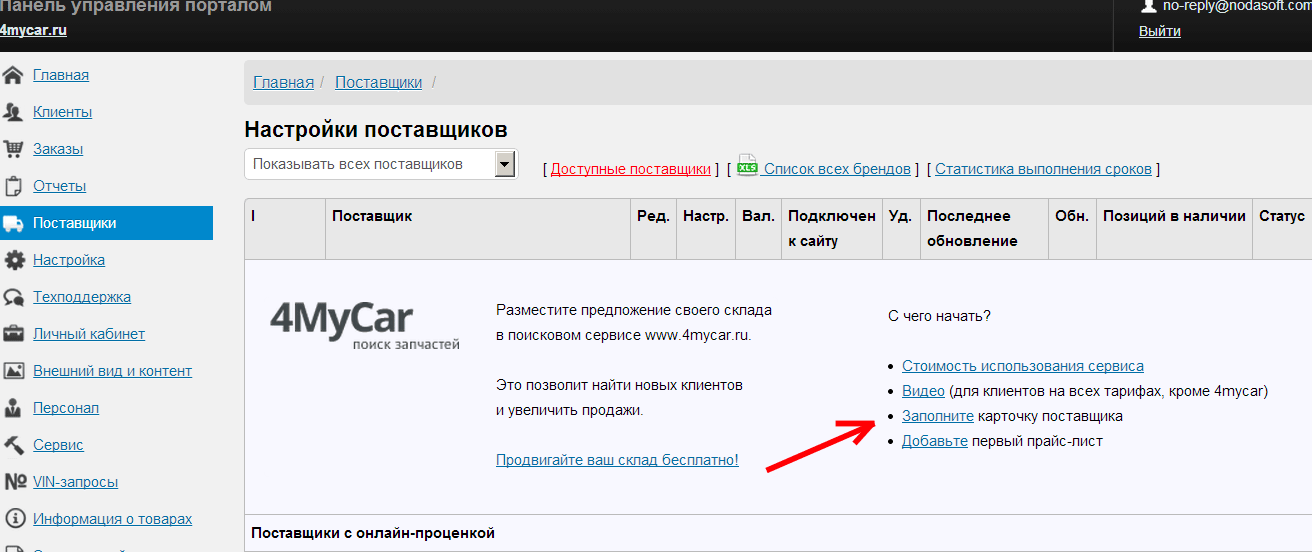This screenshot has height=552, width=1312.
Task: Click Добавьте to add first price list
Action: point(934,441)
